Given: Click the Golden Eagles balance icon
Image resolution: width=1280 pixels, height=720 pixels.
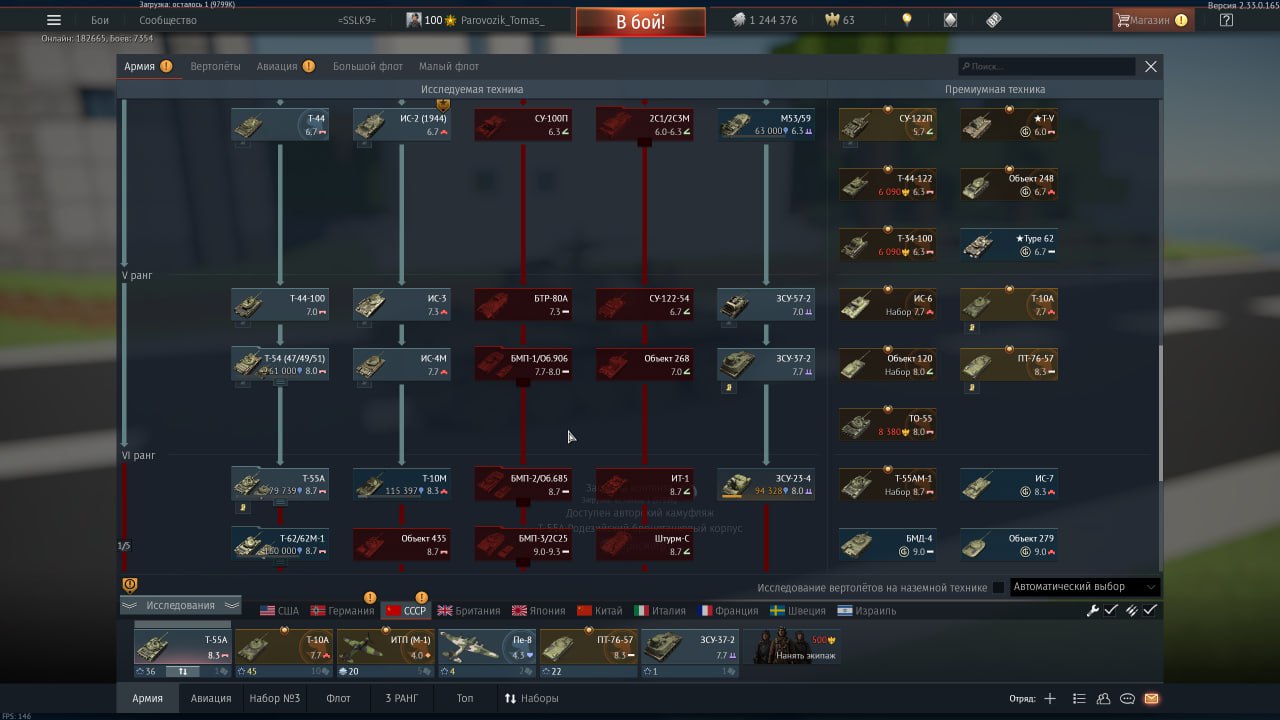Looking at the screenshot, I should tap(831, 20).
